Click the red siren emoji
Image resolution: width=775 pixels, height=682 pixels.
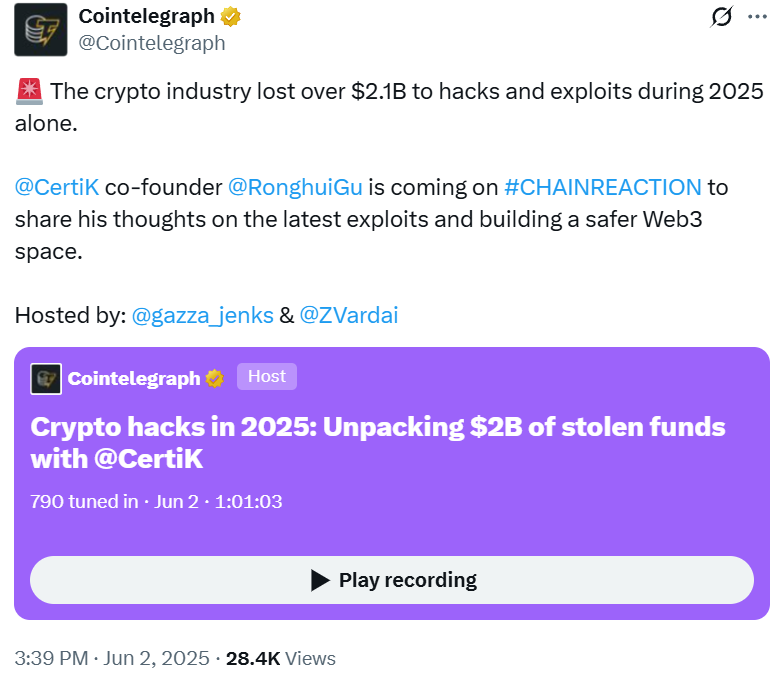28,92
